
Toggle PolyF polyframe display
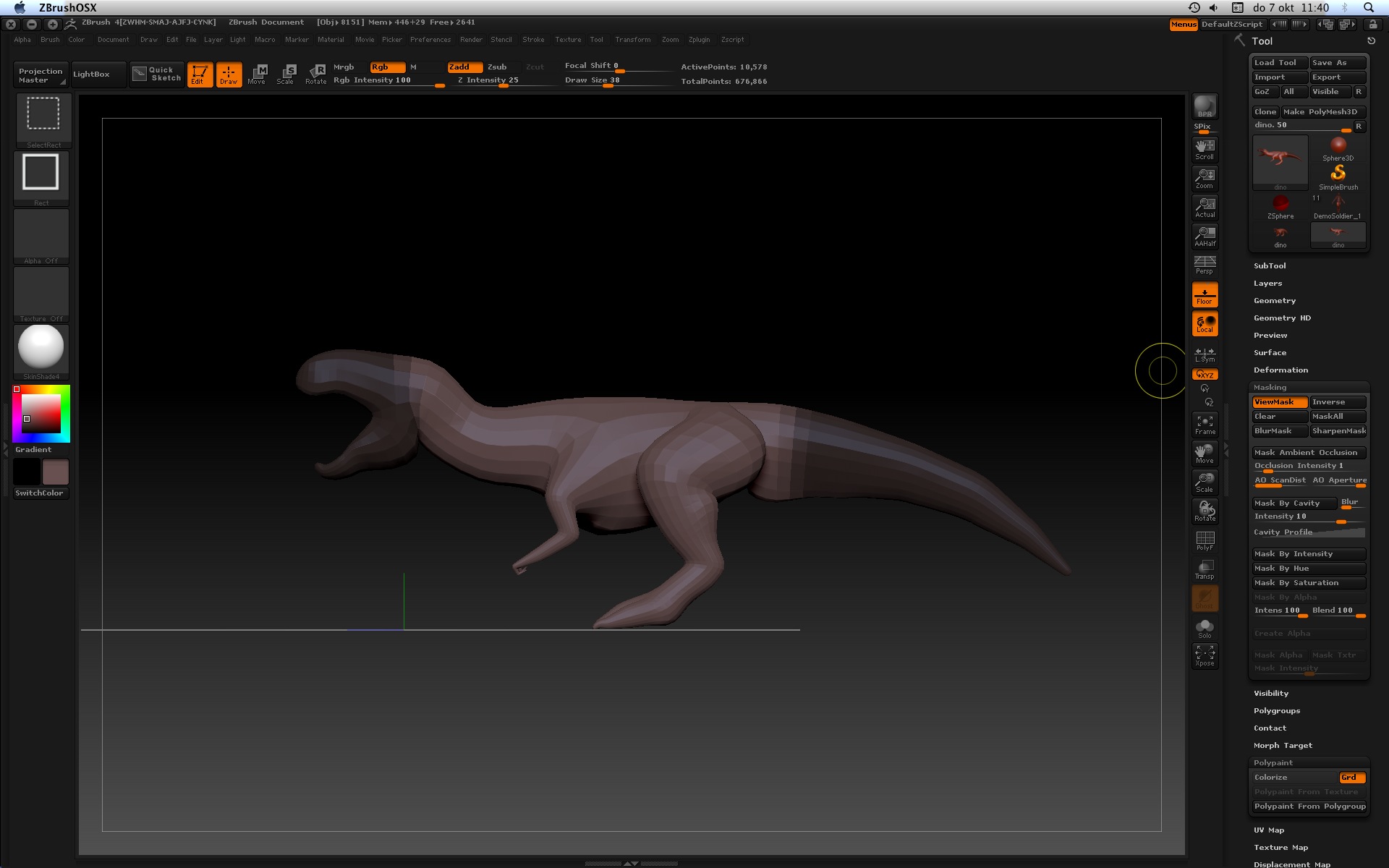1205,540
